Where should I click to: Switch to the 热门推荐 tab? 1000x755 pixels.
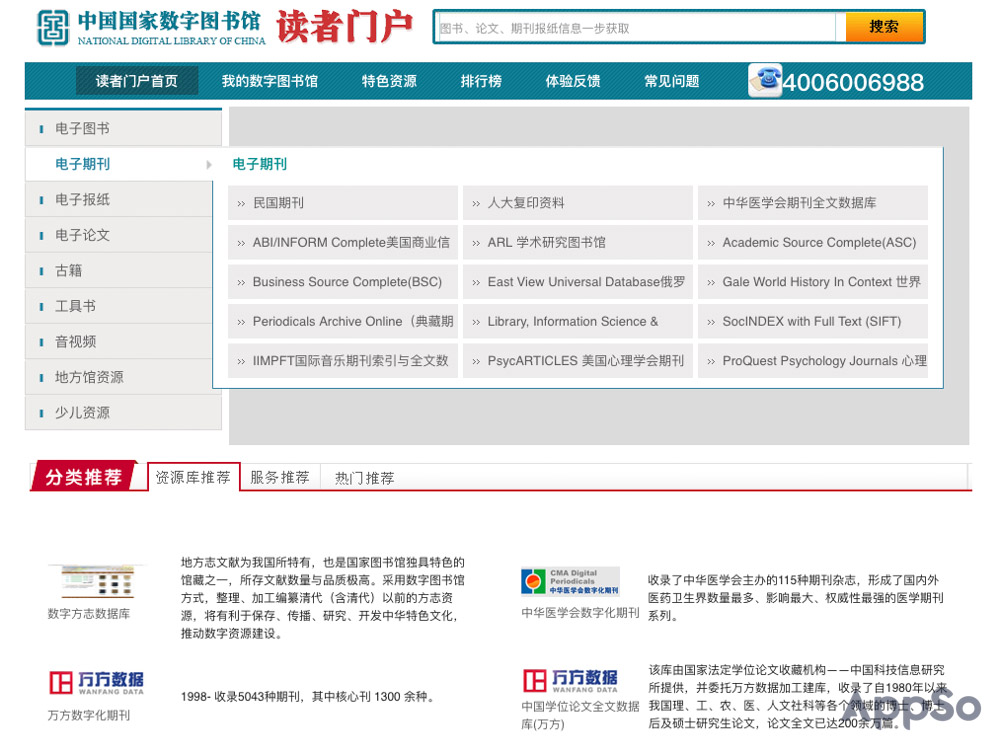[x=363, y=477]
